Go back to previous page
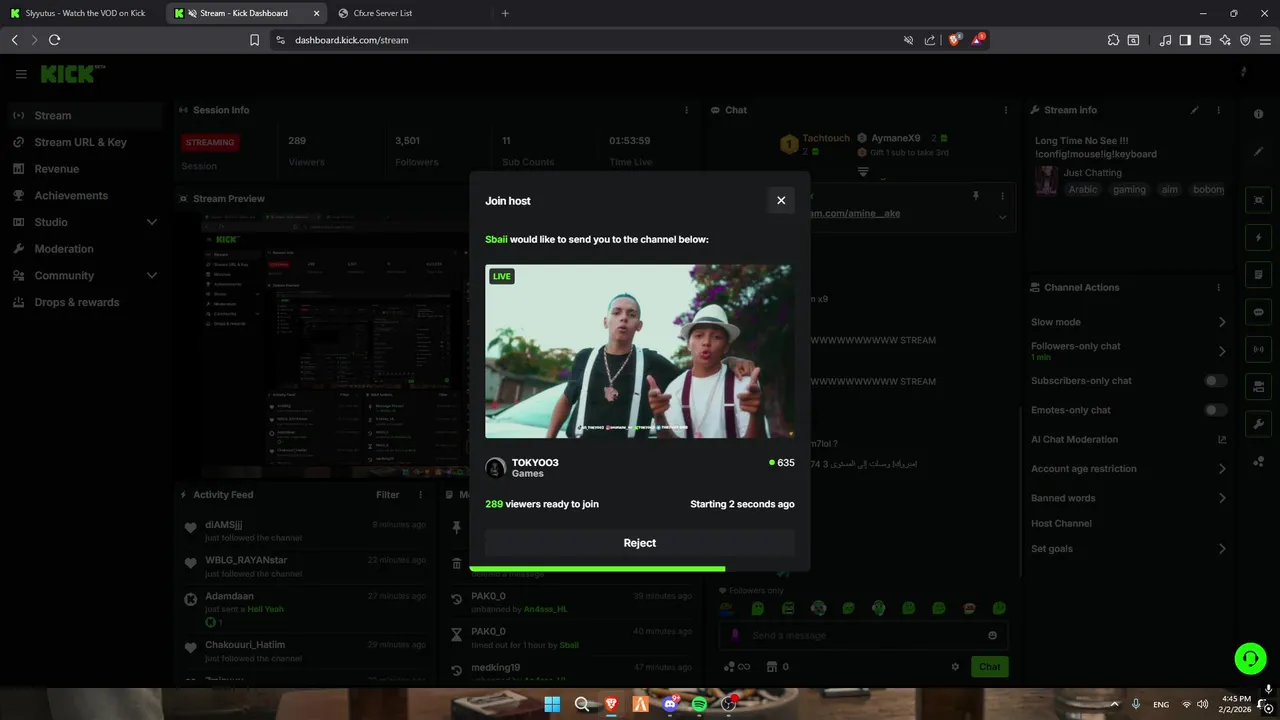This screenshot has width=1280, height=720. point(14,40)
